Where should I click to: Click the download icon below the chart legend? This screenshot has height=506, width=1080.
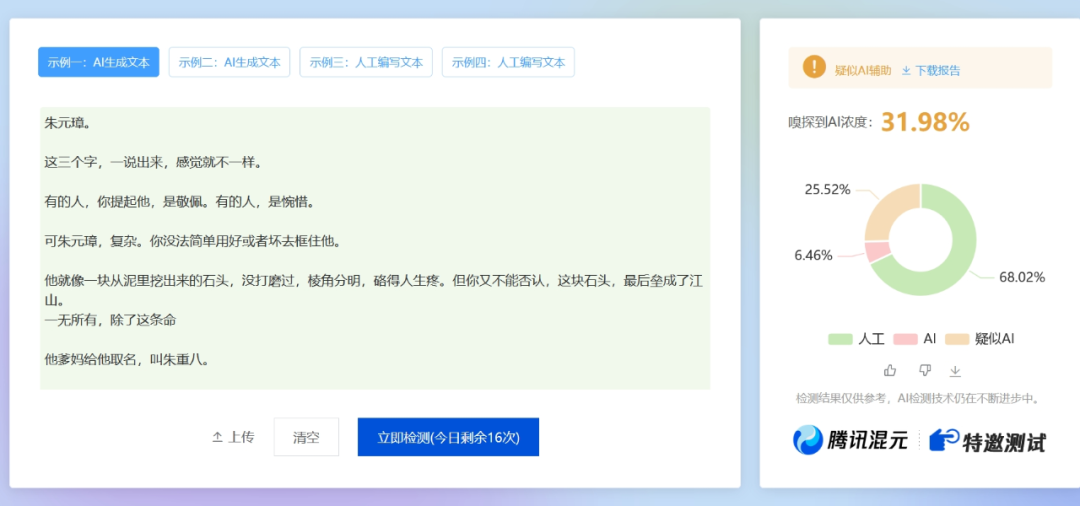click(955, 371)
